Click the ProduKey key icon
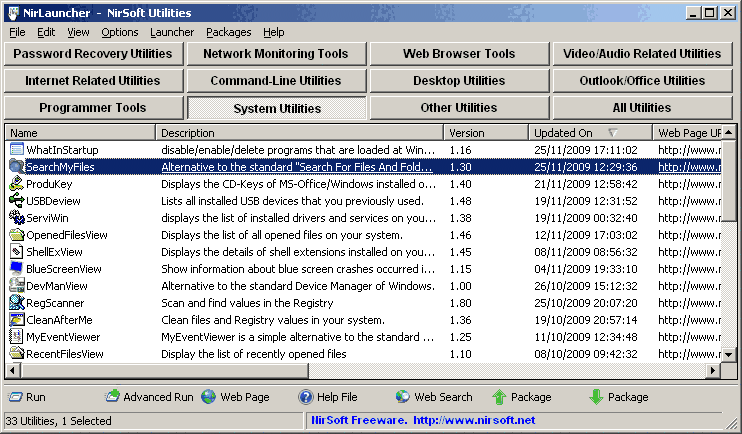This screenshot has width=742, height=434. click(x=17, y=184)
